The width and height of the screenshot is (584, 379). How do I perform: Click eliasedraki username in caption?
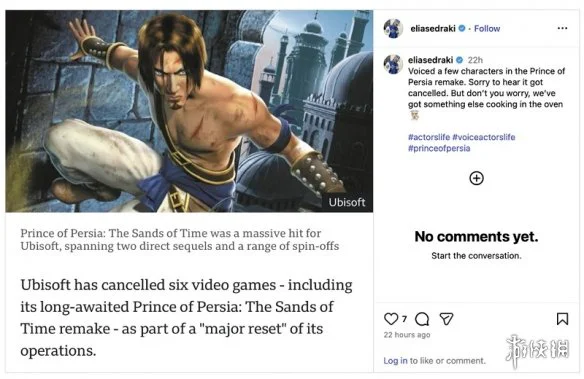click(x=431, y=60)
